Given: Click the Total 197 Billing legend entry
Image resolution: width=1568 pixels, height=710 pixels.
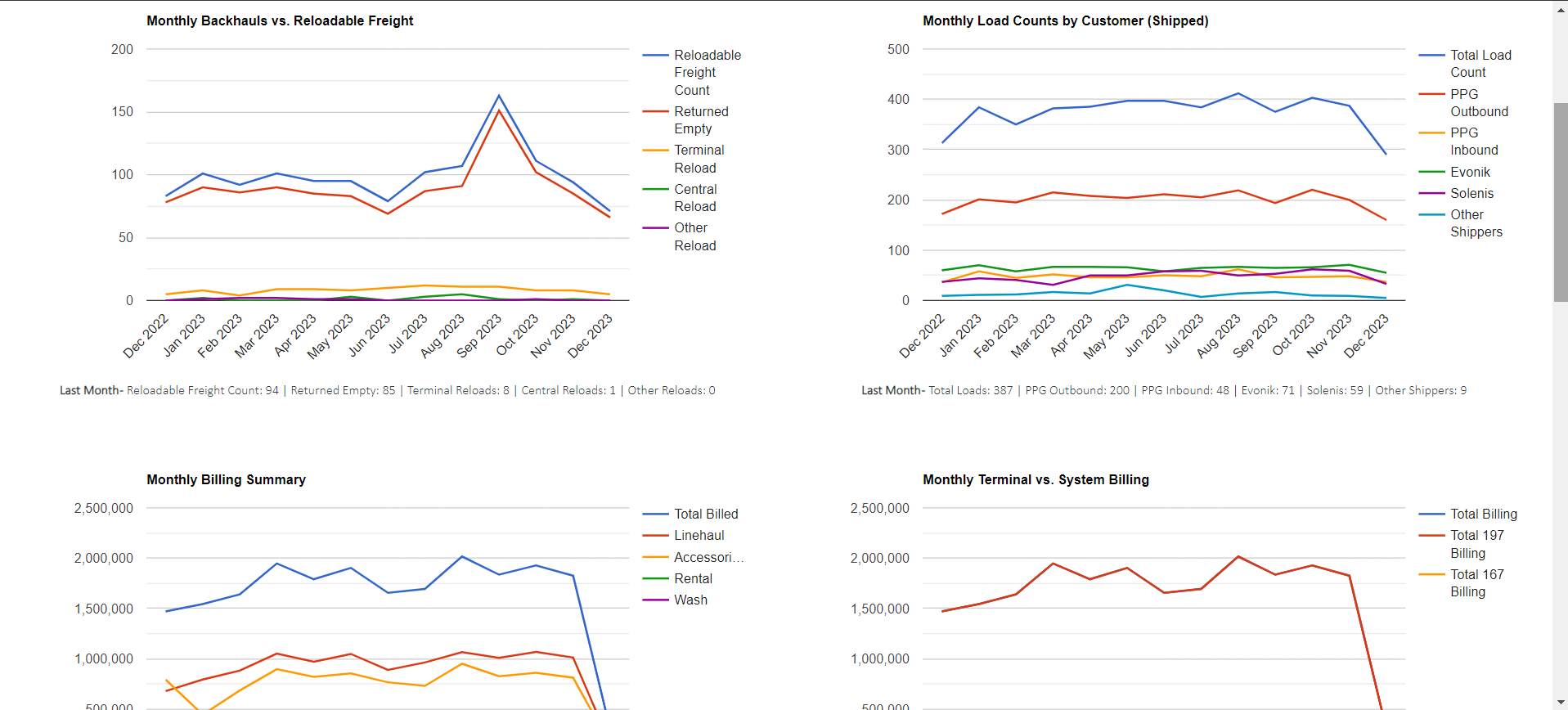Looking at the screenshot, I should coord(1462,544).
